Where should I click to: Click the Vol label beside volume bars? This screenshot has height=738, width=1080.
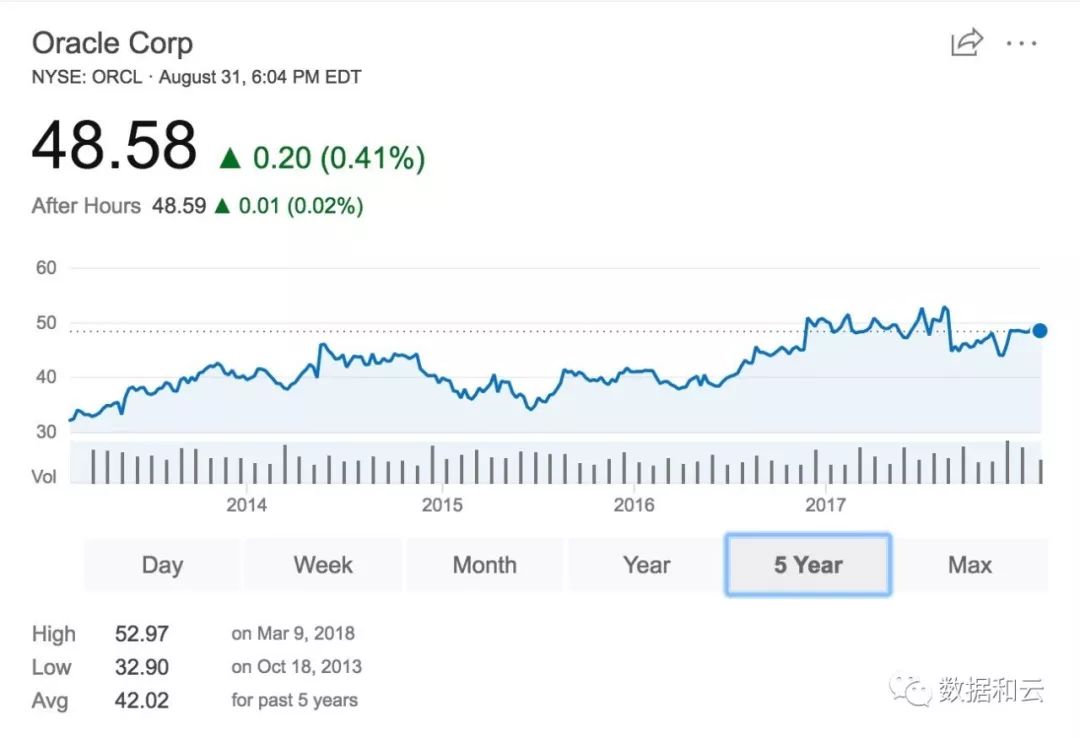tap(44, 477)
